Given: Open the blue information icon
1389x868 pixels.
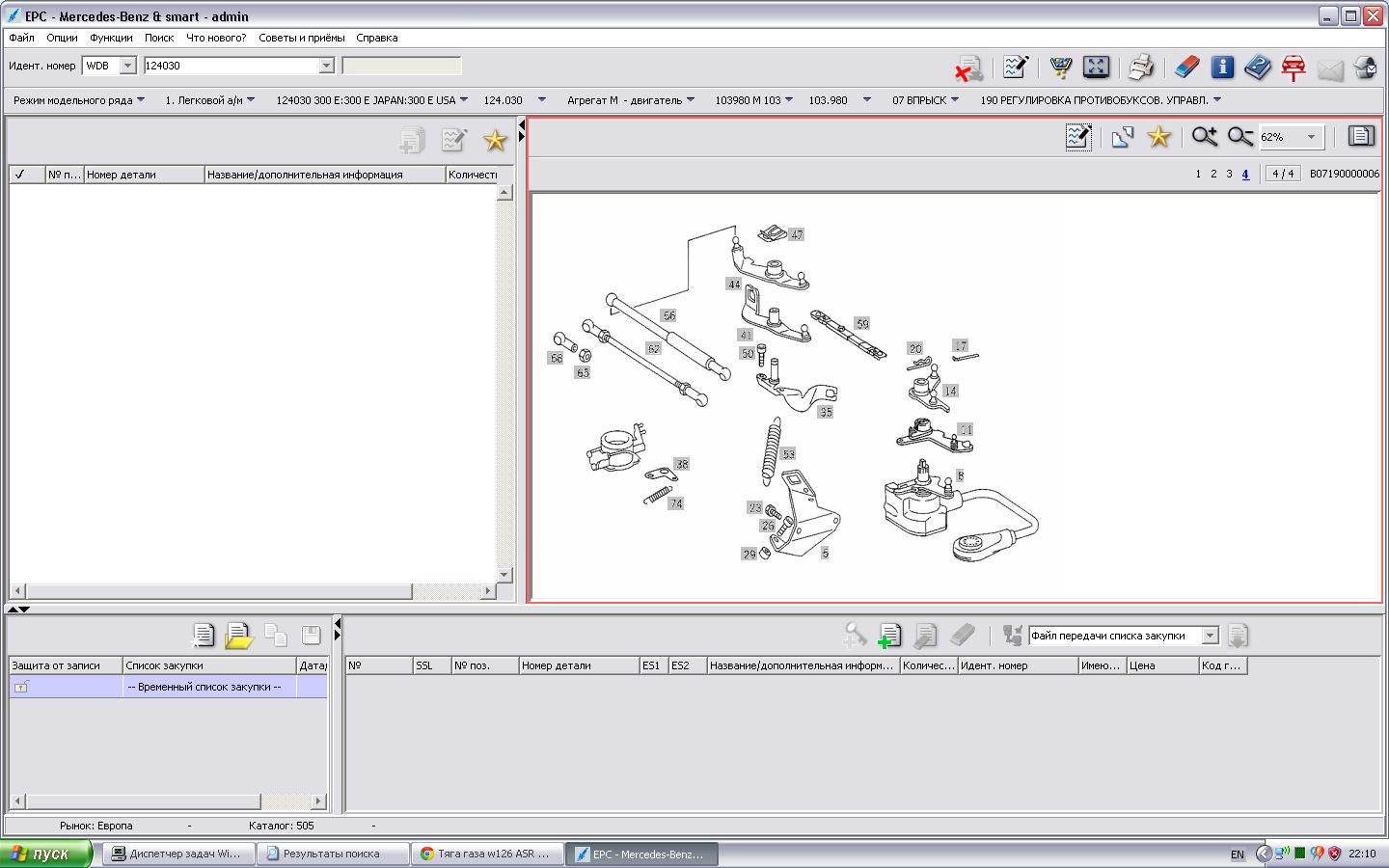Looking at the screenshot, I should 1222,67.
